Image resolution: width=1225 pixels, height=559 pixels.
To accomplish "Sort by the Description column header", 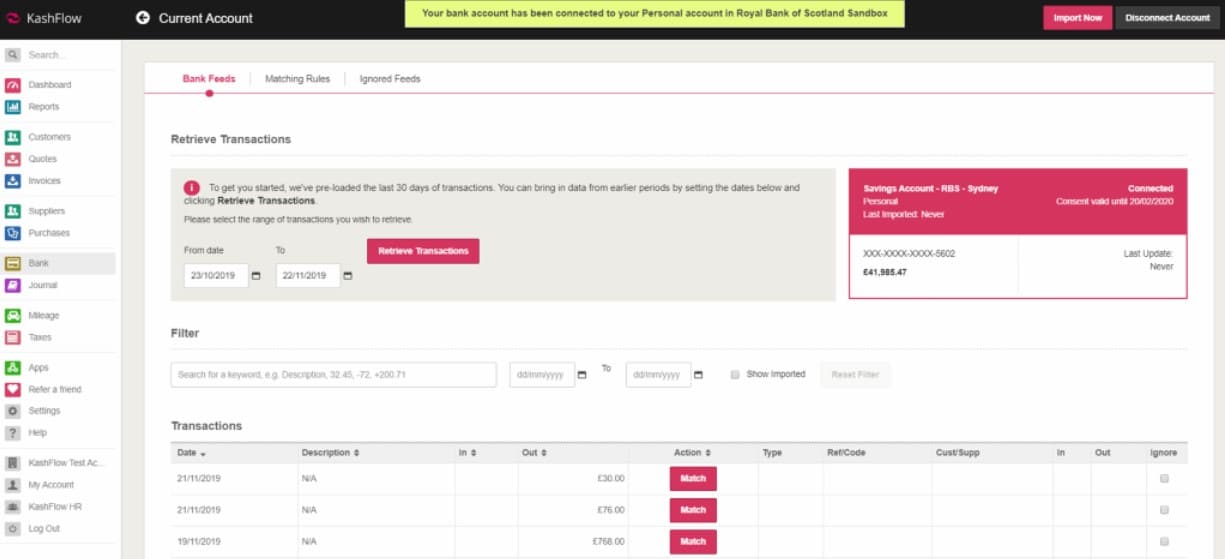I will pos(330,453).
